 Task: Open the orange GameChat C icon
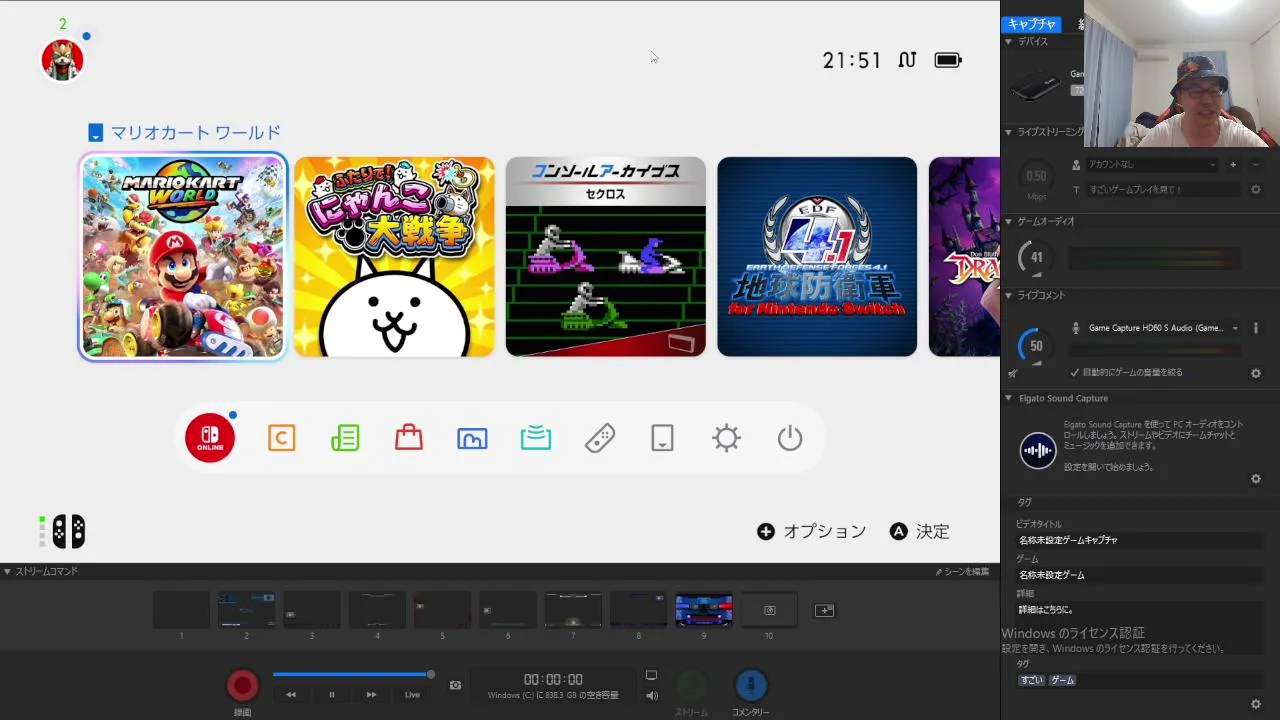(282, 438)
